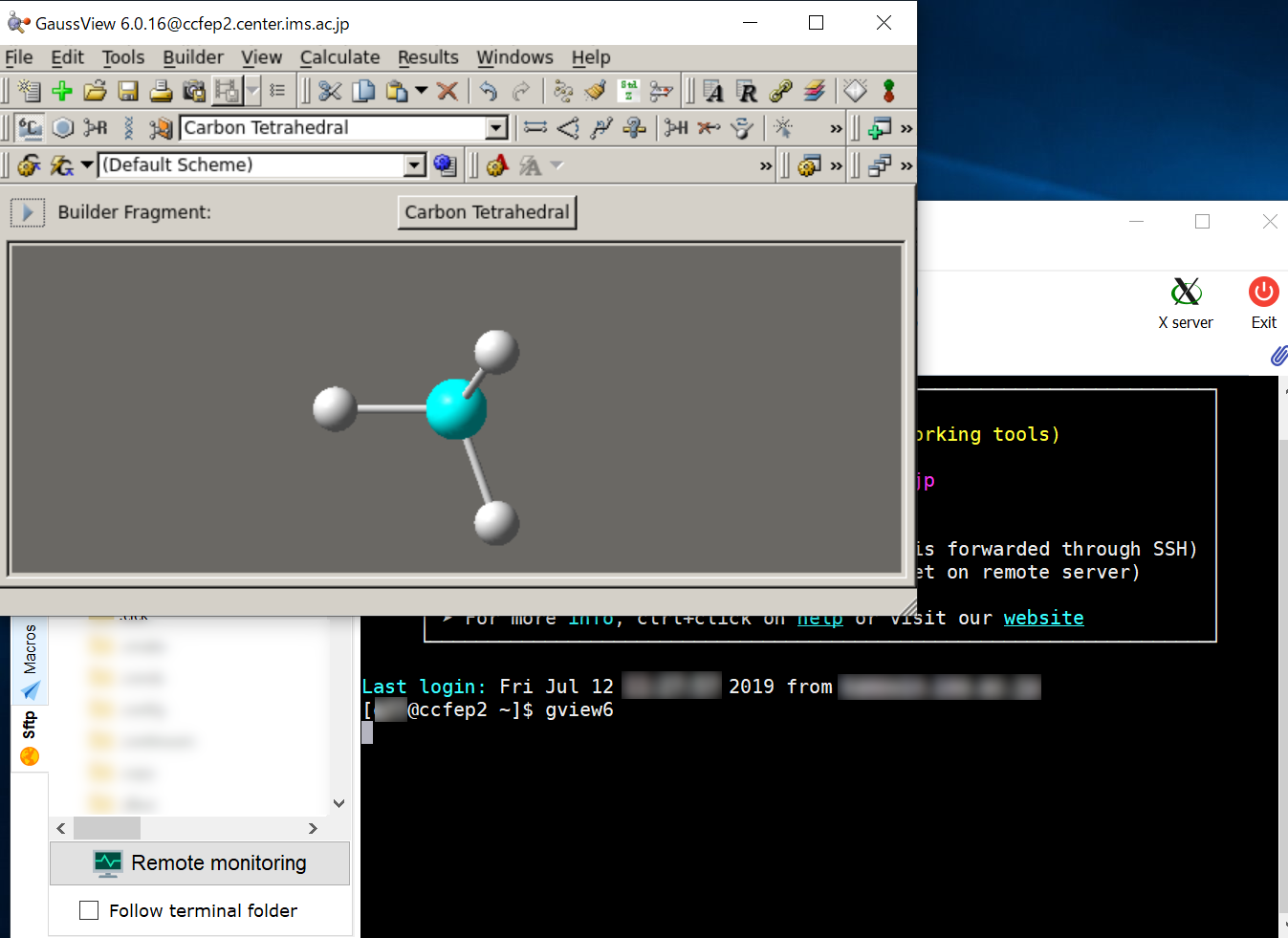This screenshot has width=1288, height=938.
Task: Open the Quick Launch dropdown arrow
Action: click(x=86, y=165)
